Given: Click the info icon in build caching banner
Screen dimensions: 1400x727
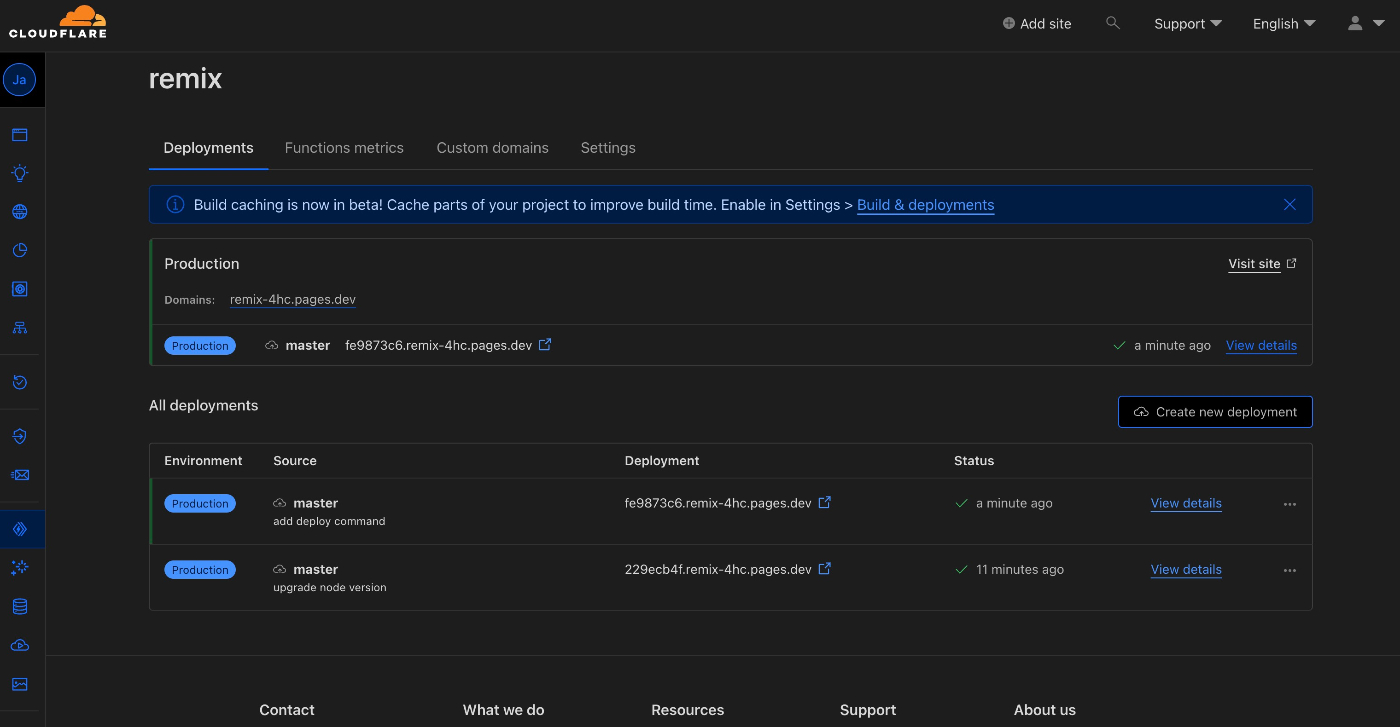Looking at the screenshot, I should [175, 204].
